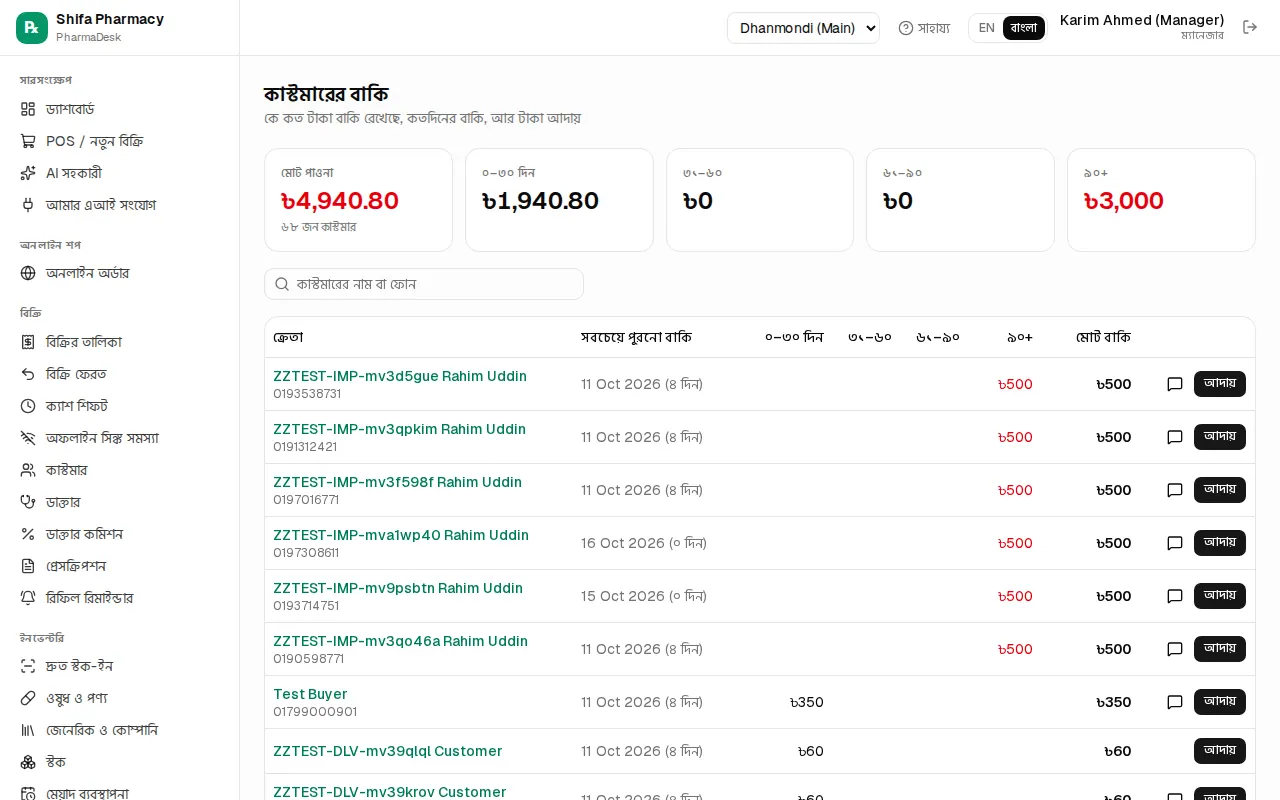The image size is (1280, 800).
Task: Click the logout icon beside Karim Ahmed
Action: pos(1250,27)
